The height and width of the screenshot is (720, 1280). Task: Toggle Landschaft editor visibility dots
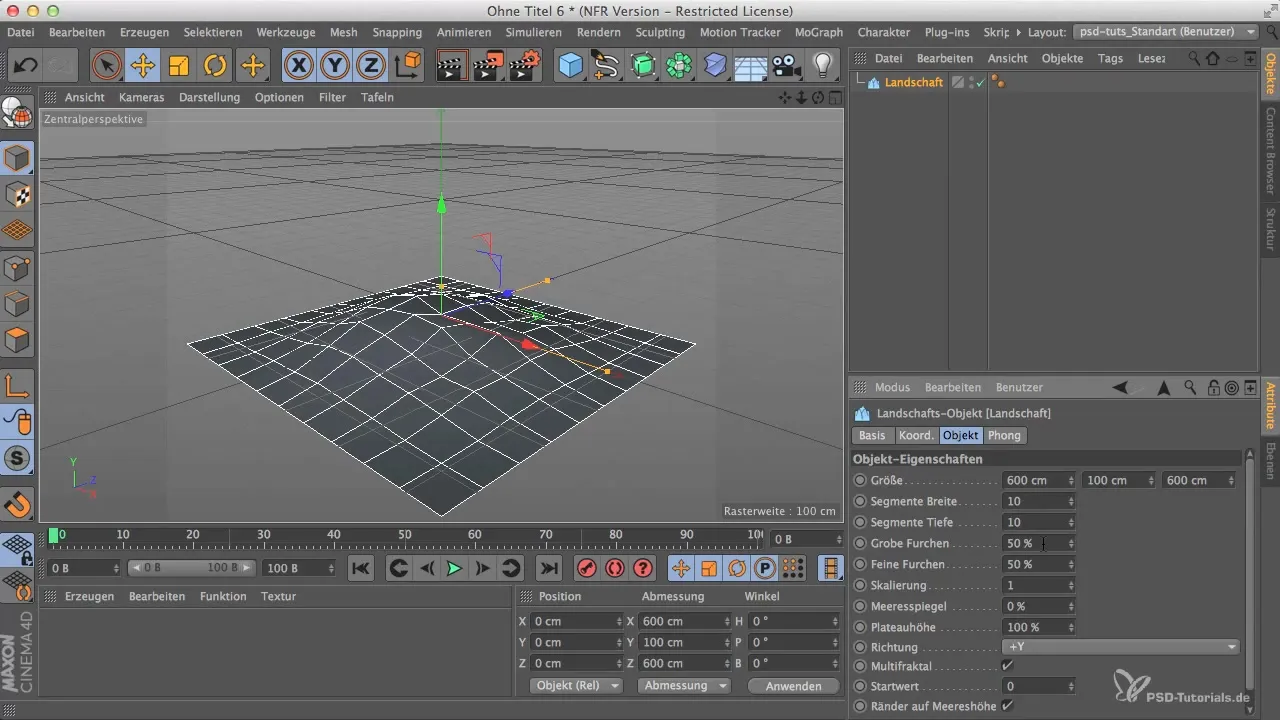coord(971,82)
